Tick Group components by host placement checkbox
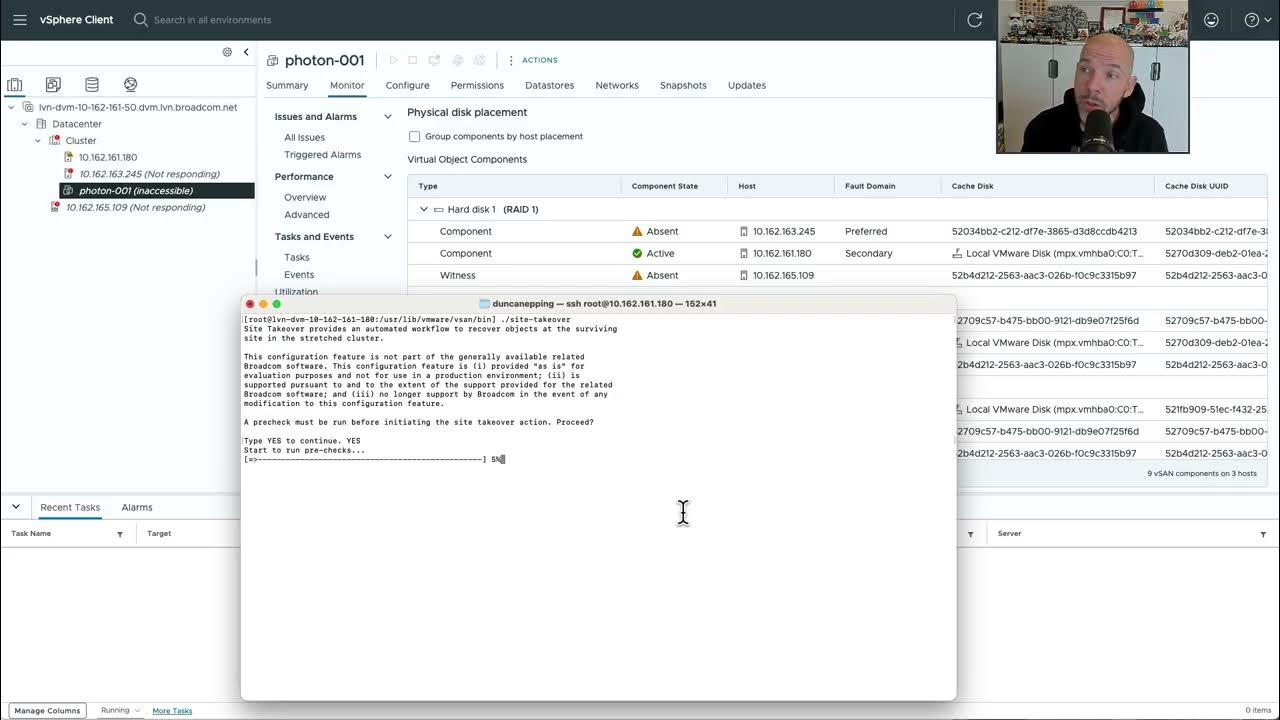 (414, 137)
